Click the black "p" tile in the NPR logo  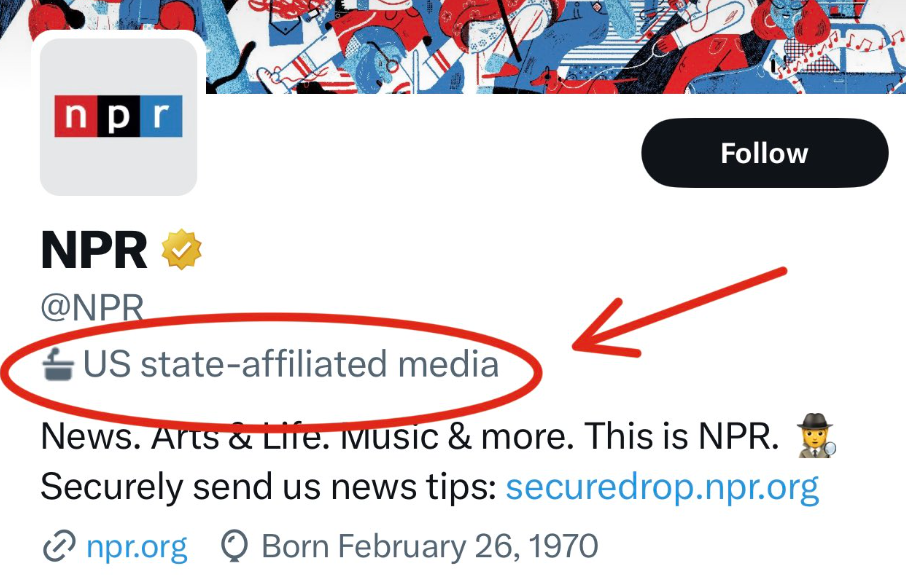pos(118,116)
